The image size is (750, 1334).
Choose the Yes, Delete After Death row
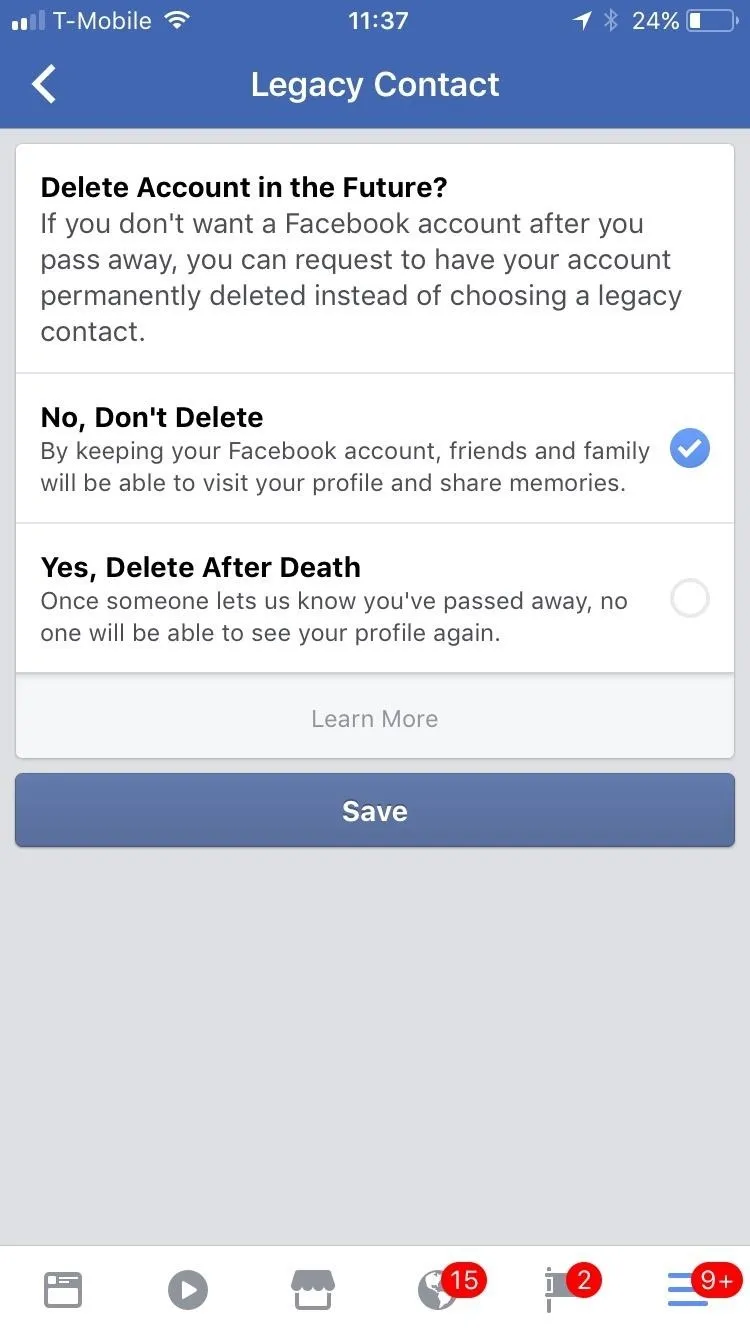[x=375, y=598]
